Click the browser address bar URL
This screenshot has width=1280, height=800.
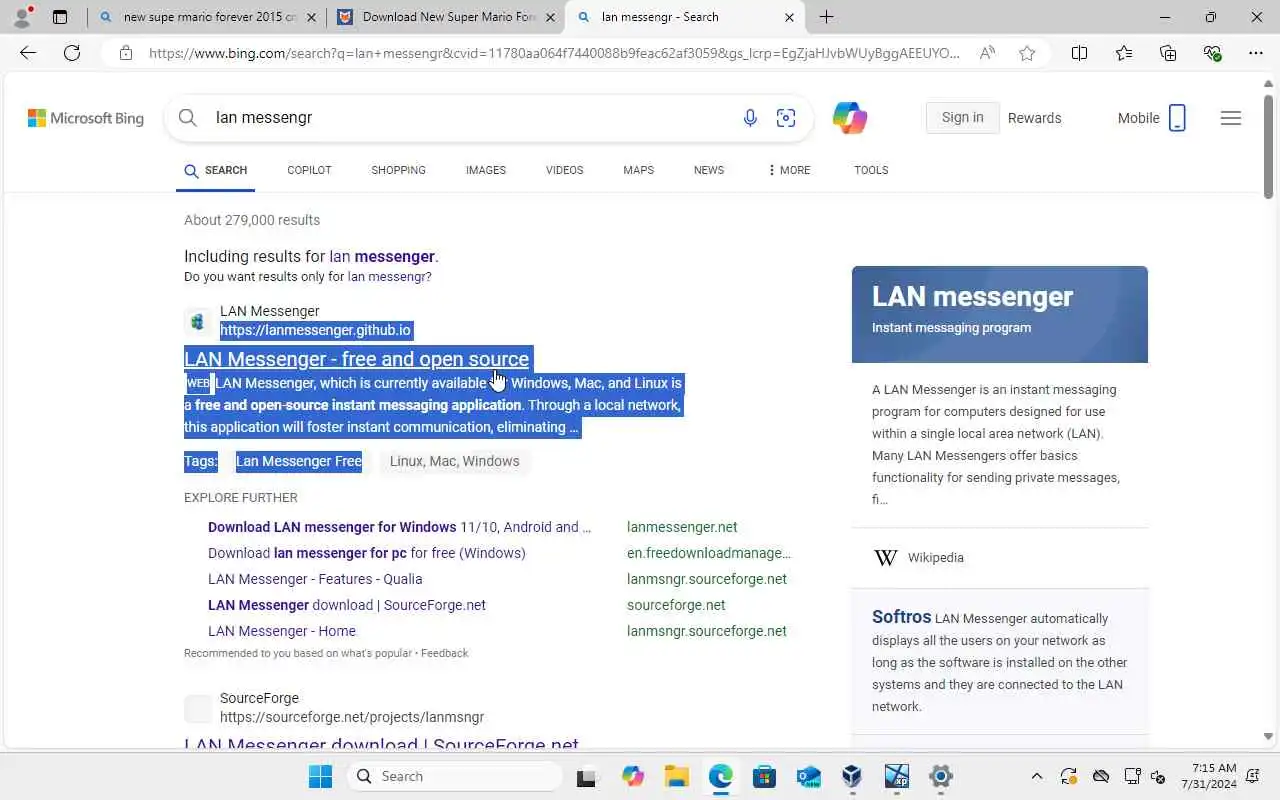554,53
